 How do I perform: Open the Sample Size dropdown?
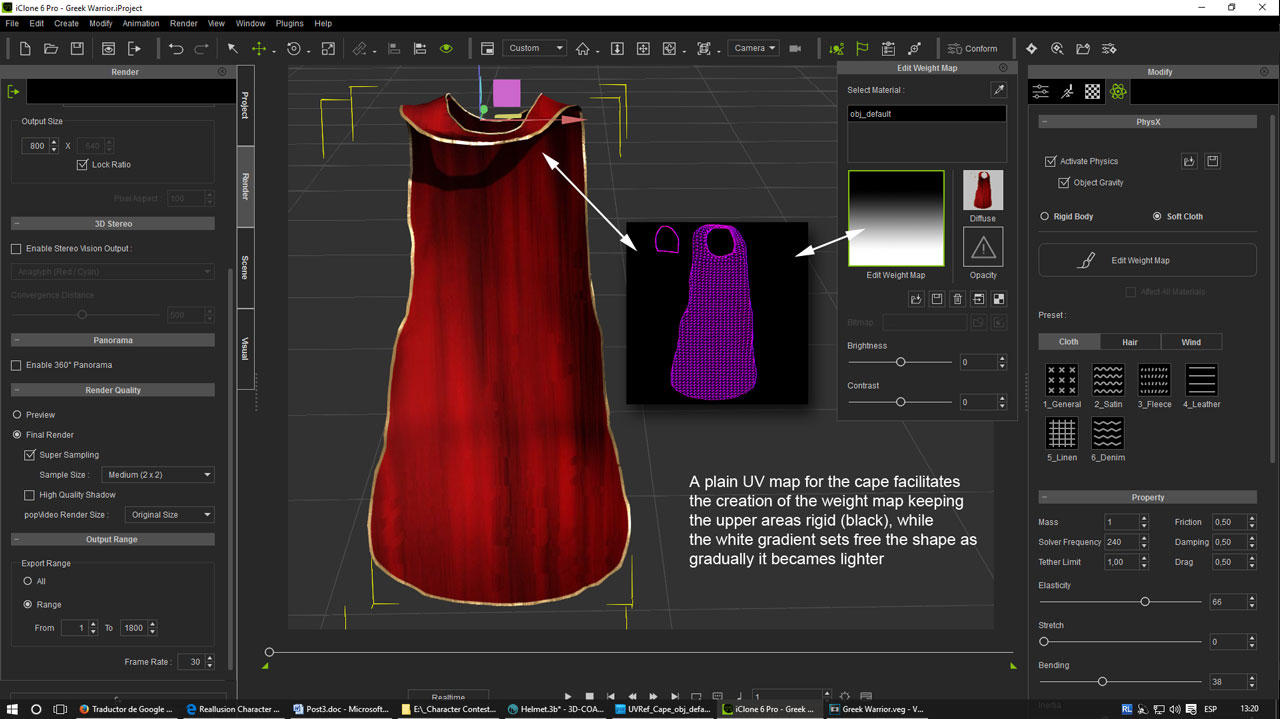coord(158,475)
